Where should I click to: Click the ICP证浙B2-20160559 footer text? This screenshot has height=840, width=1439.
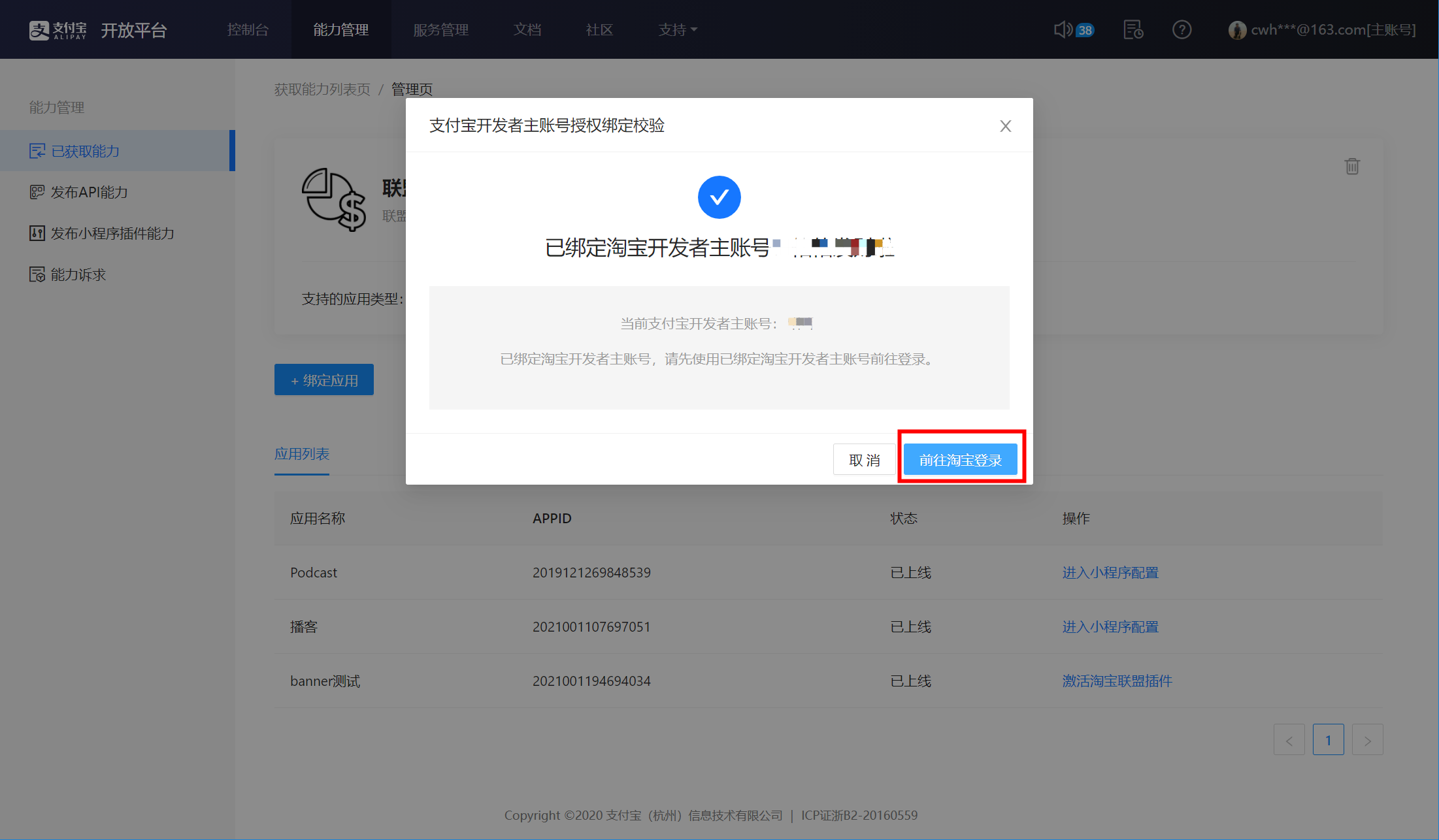859,816
